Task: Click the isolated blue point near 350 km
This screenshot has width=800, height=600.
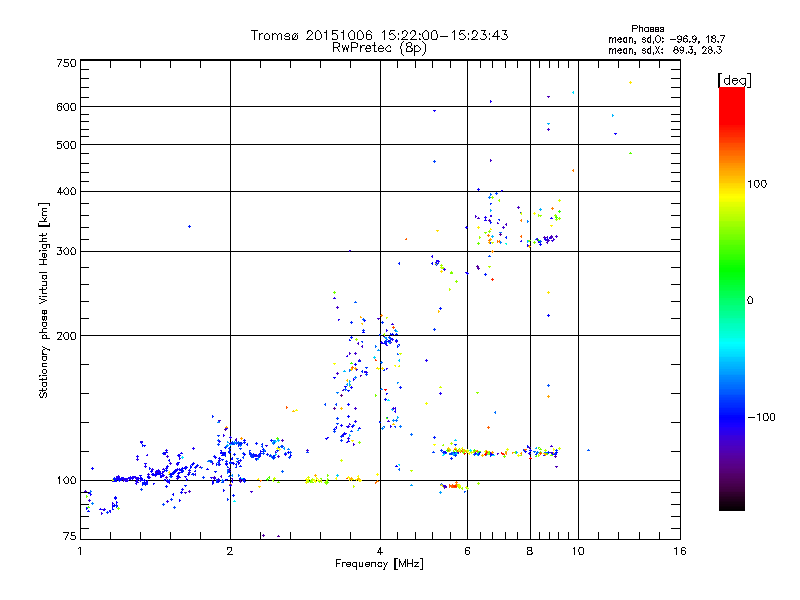Action: (x=189, y=227)
